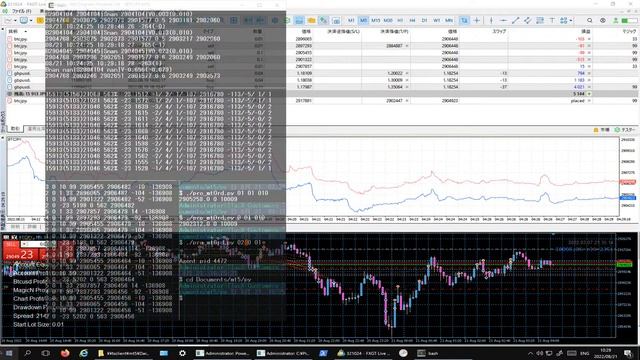The width and height of the screenshot is (640, 360).
Task: Pick the equidistant channel tool
Action: pos(527,20)
